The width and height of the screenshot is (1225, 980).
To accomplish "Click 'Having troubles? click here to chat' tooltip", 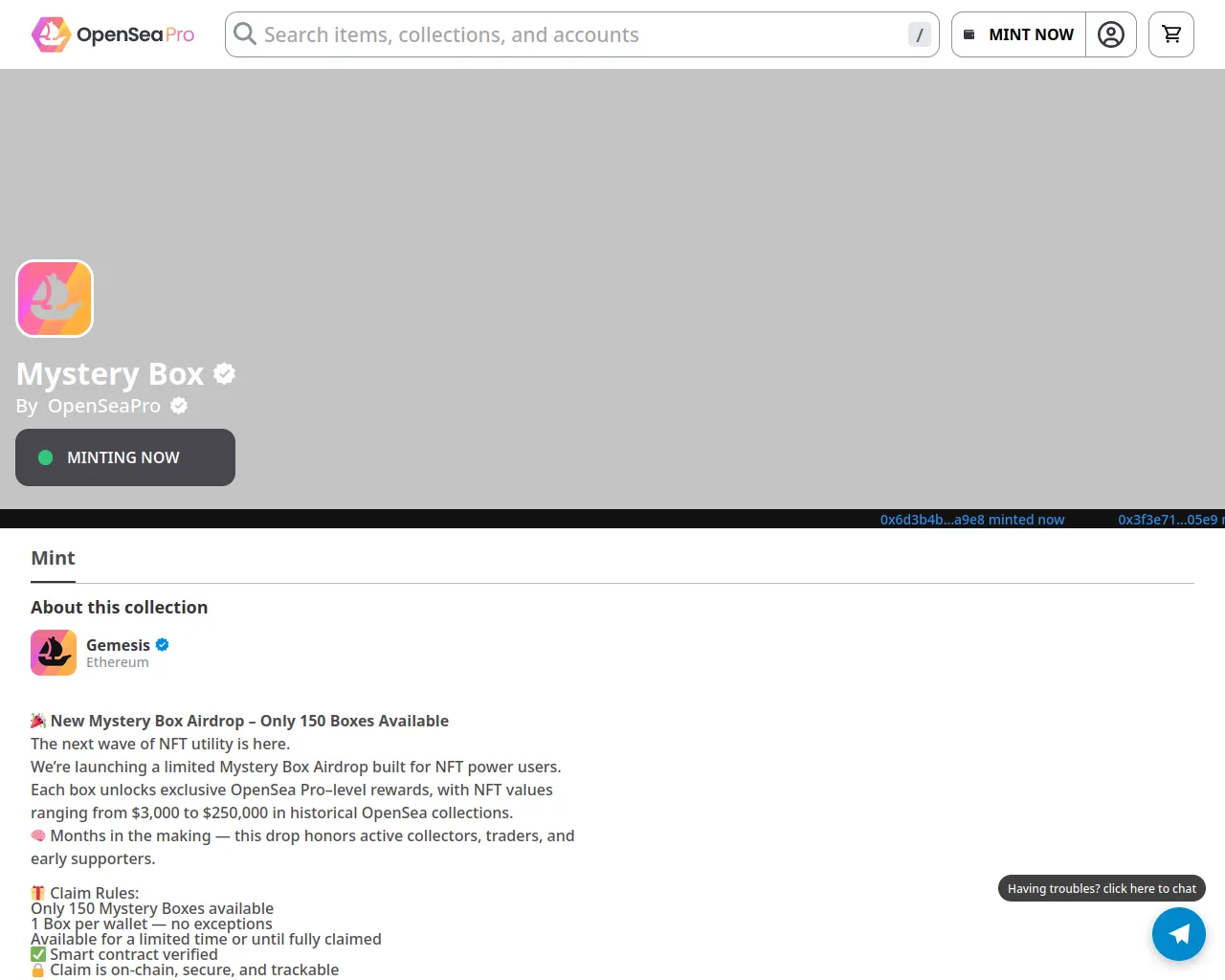I will click(x=1102, y=888).
